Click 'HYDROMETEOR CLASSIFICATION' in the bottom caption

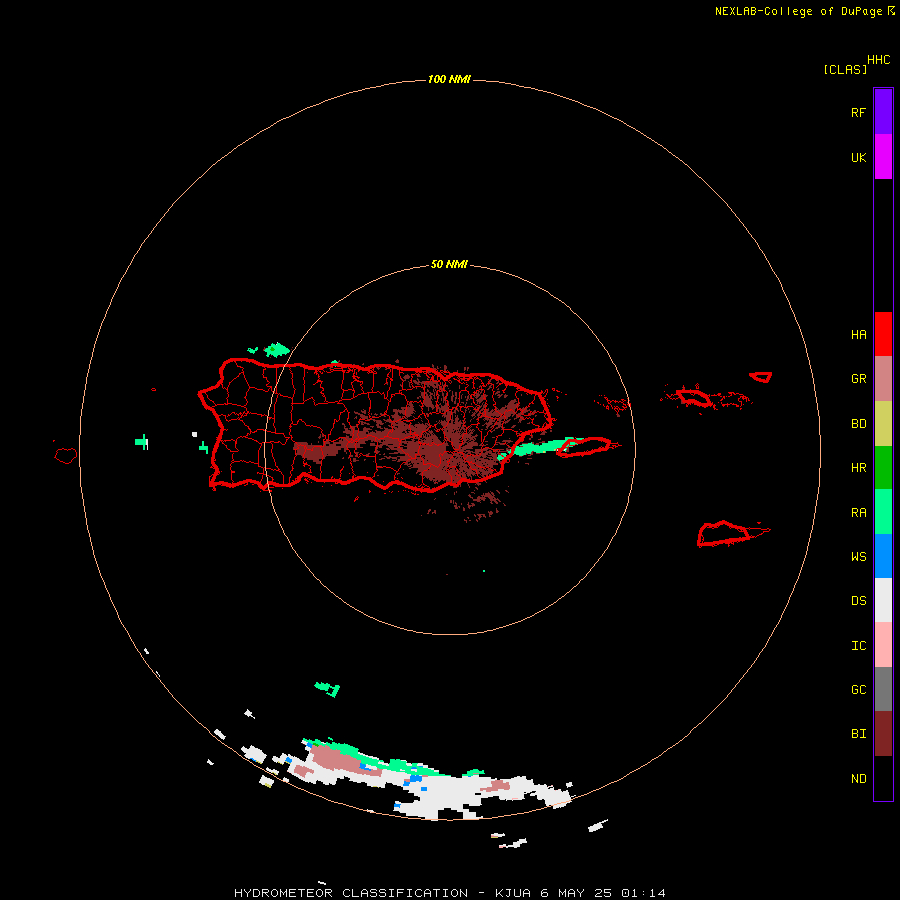point(351,893)
